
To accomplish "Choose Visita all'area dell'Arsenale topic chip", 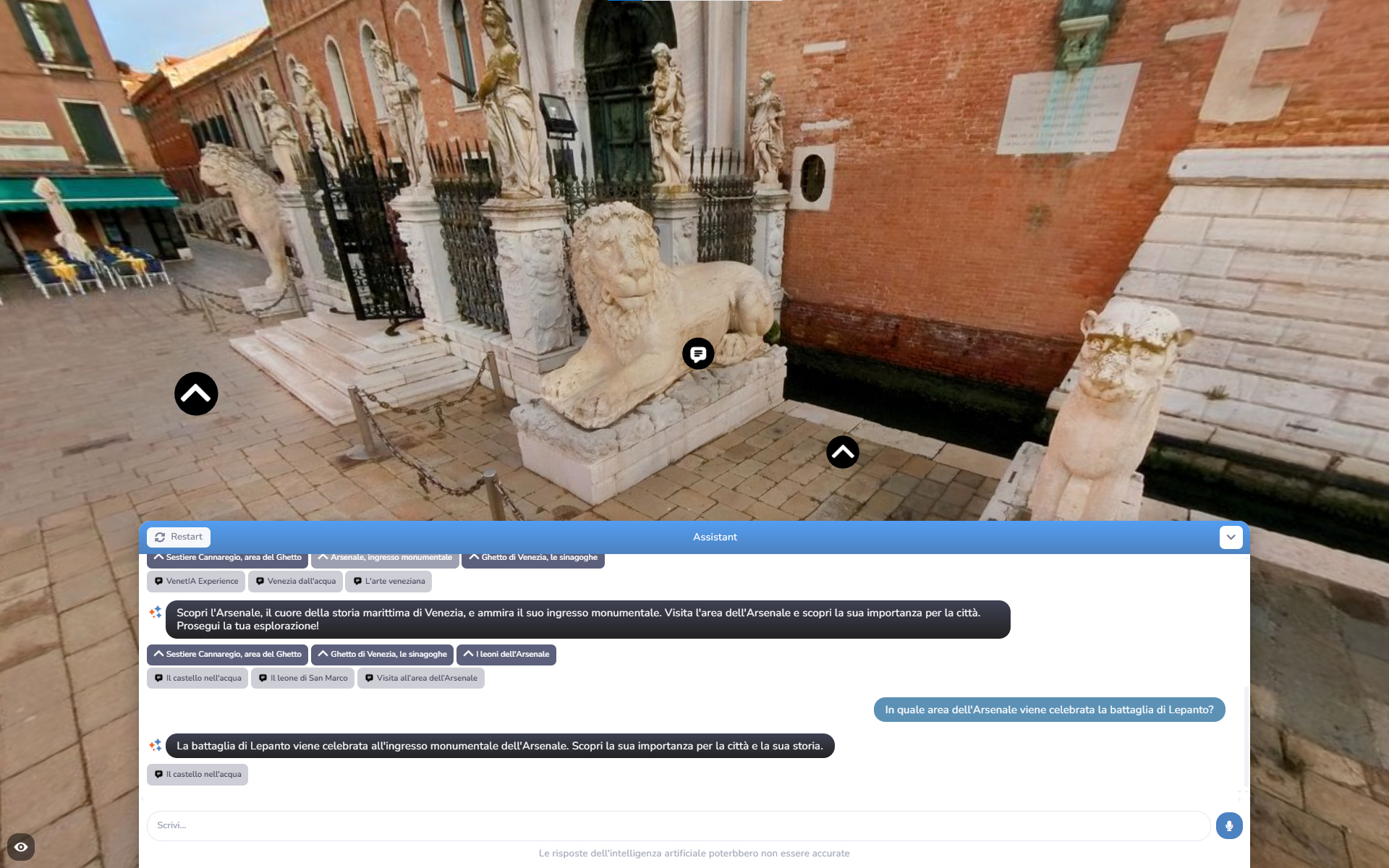I will pos(420,678).
